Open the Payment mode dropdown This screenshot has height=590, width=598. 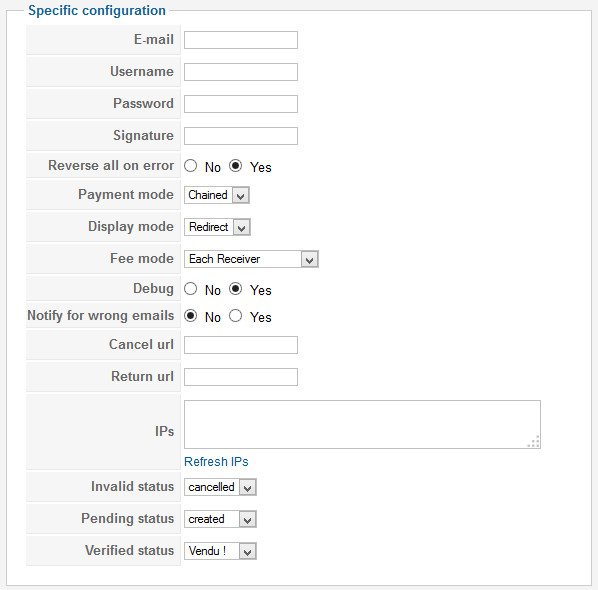click(x=217, y=195)
